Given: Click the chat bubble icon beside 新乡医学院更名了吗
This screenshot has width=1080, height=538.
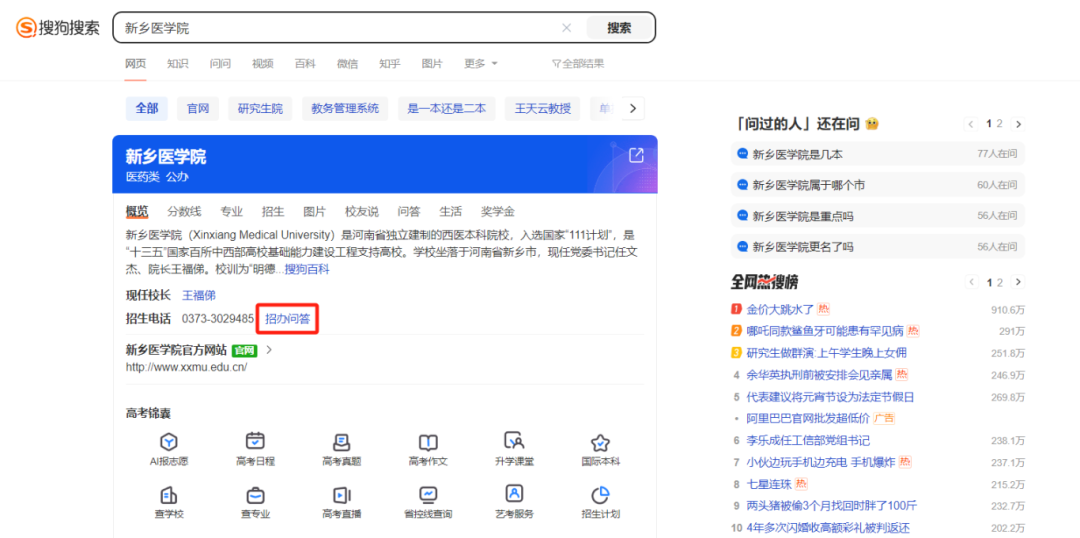Looking at the screenshot, I should pyautogui.click(x=742, y=246).
